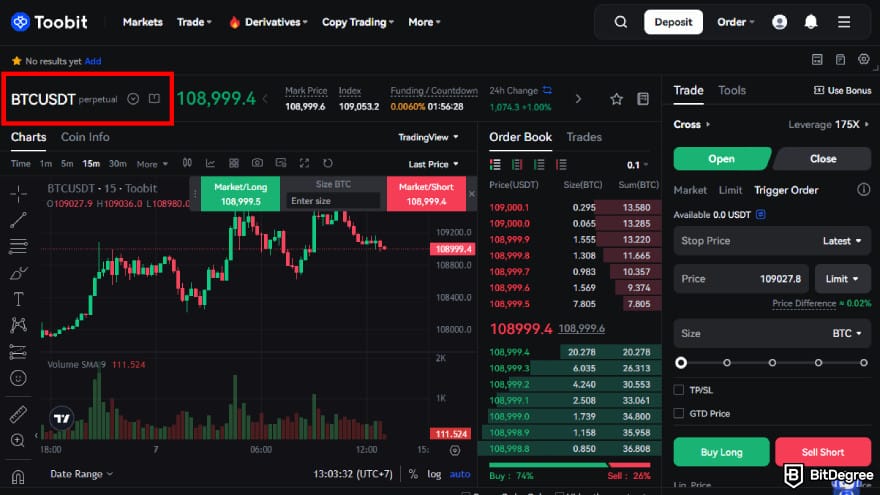Switch to Coin Info tab

(85, 137)
